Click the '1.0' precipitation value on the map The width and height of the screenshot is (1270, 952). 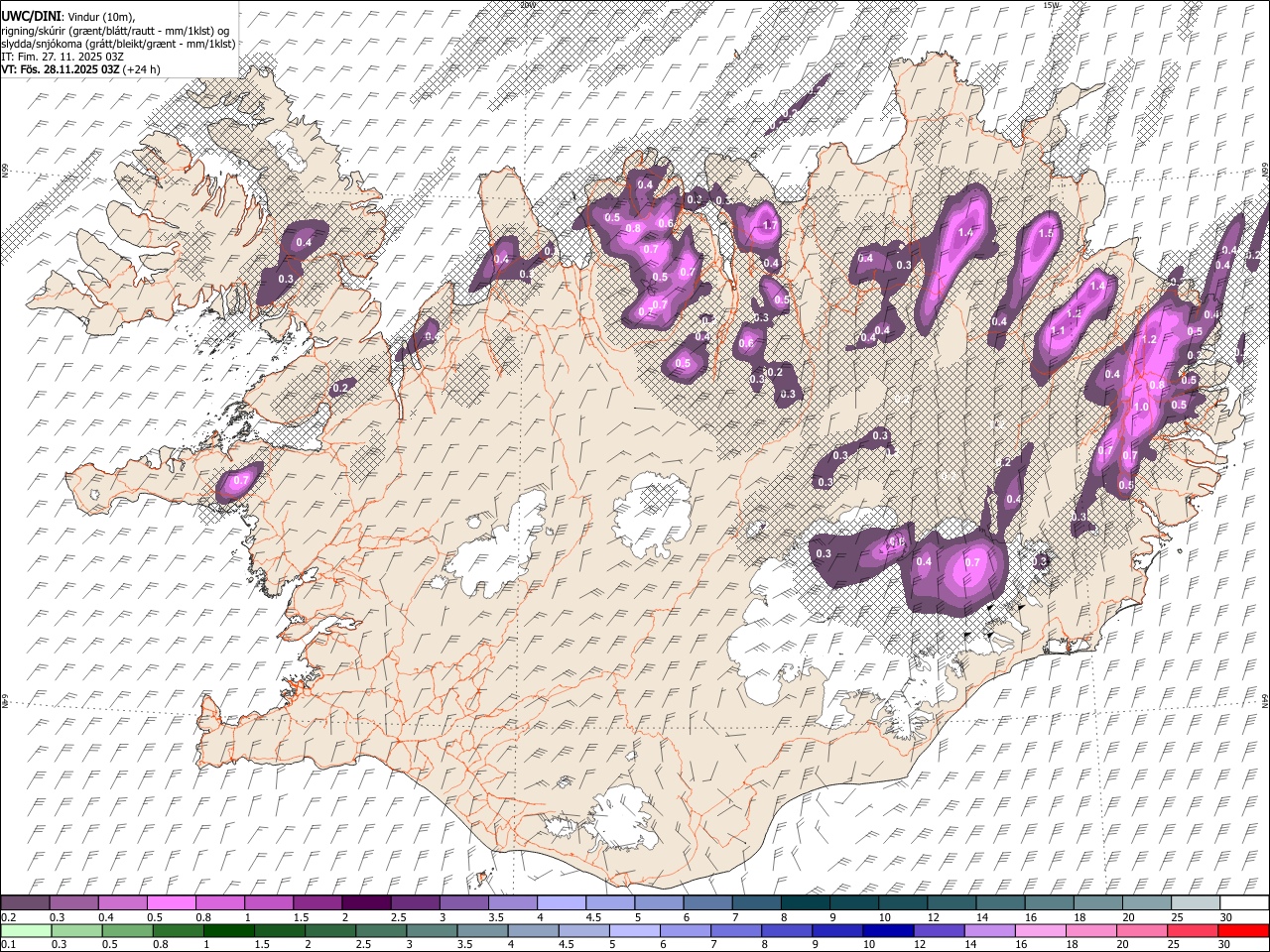(x=1141, y=407)
